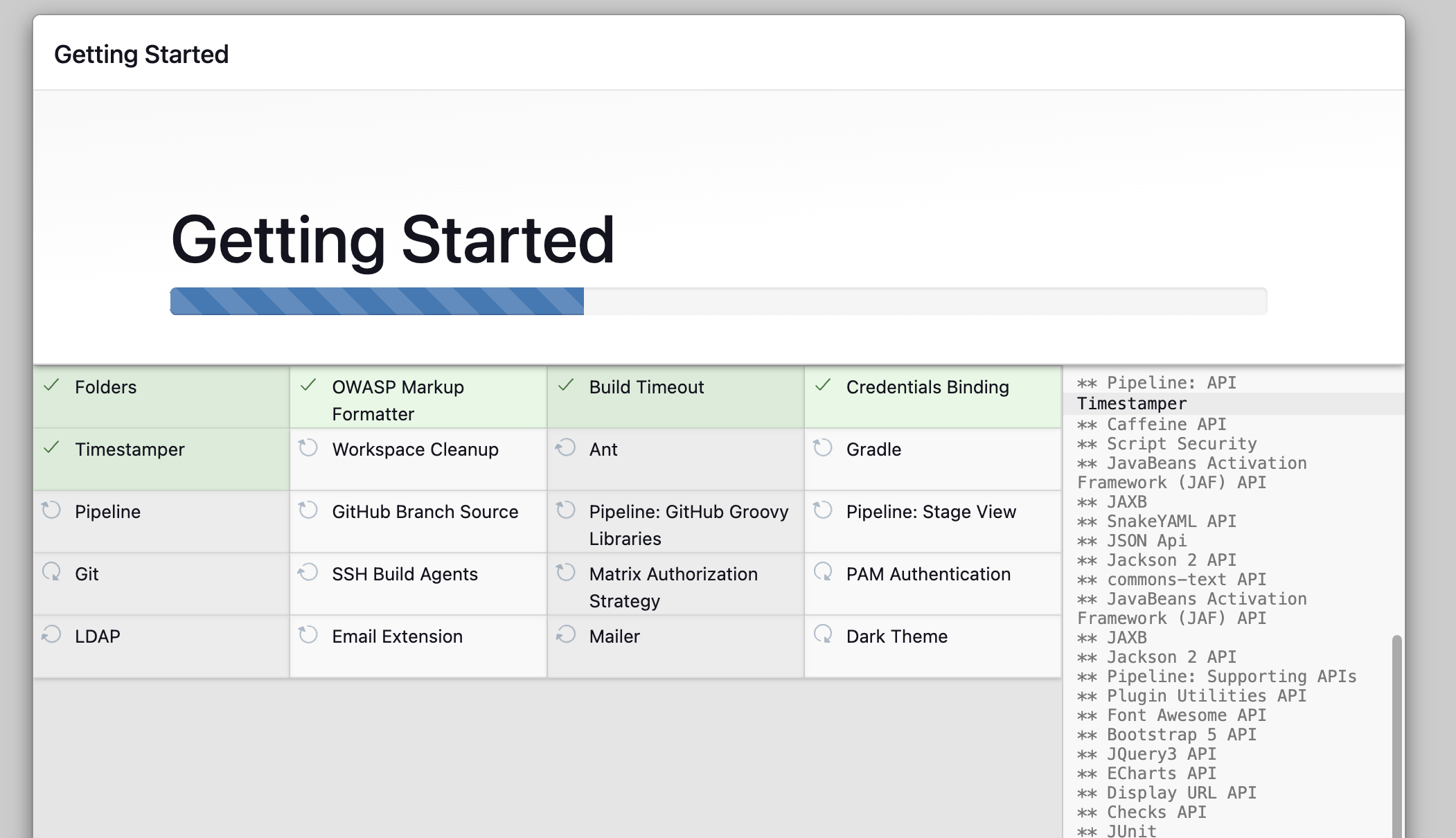The image size is (1456, 838).
Task: Select the GitHub Branch Source plugin name
Action: 425,512
